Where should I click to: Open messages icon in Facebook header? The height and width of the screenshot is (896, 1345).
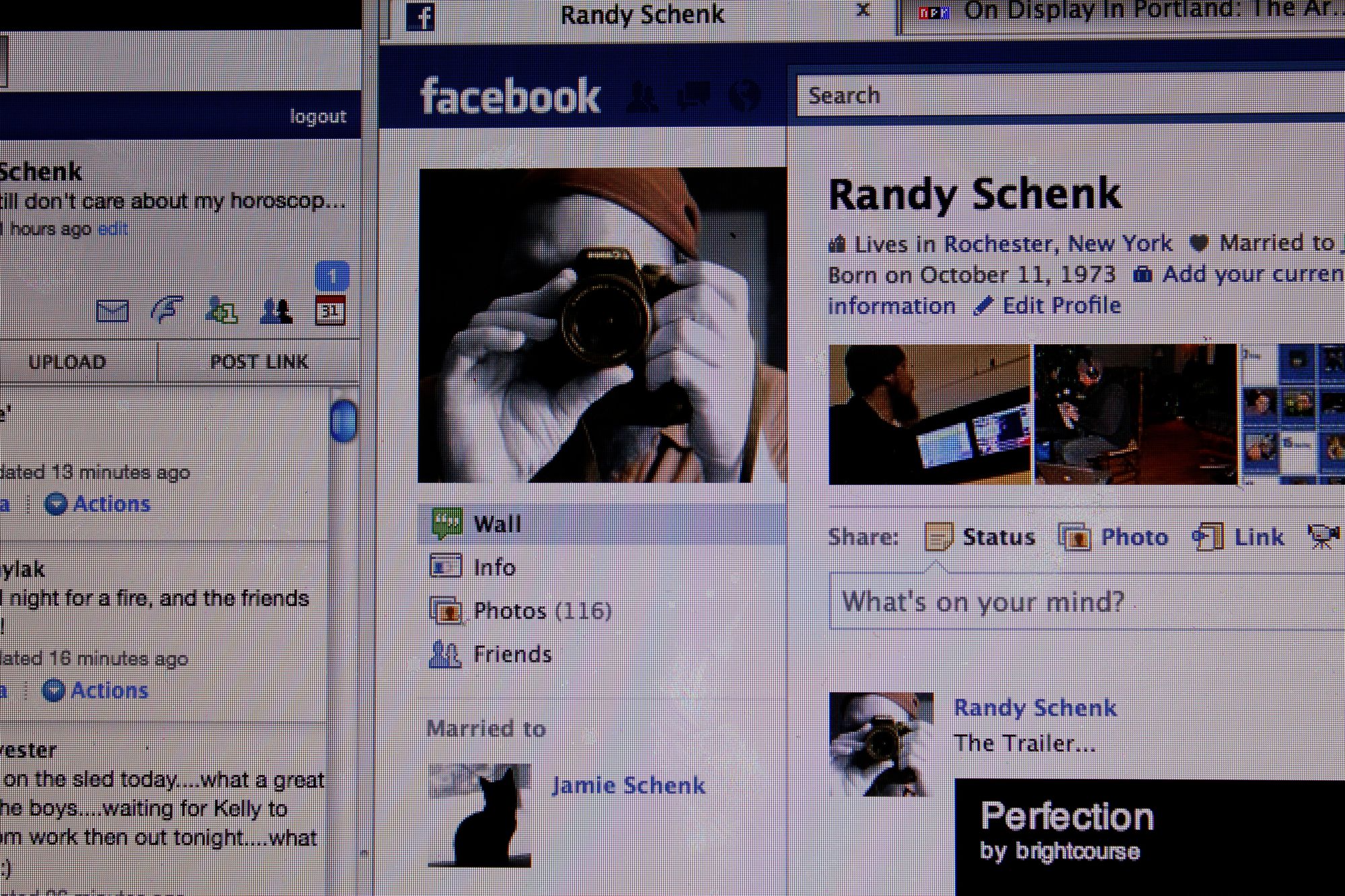[x=693, y=96]
